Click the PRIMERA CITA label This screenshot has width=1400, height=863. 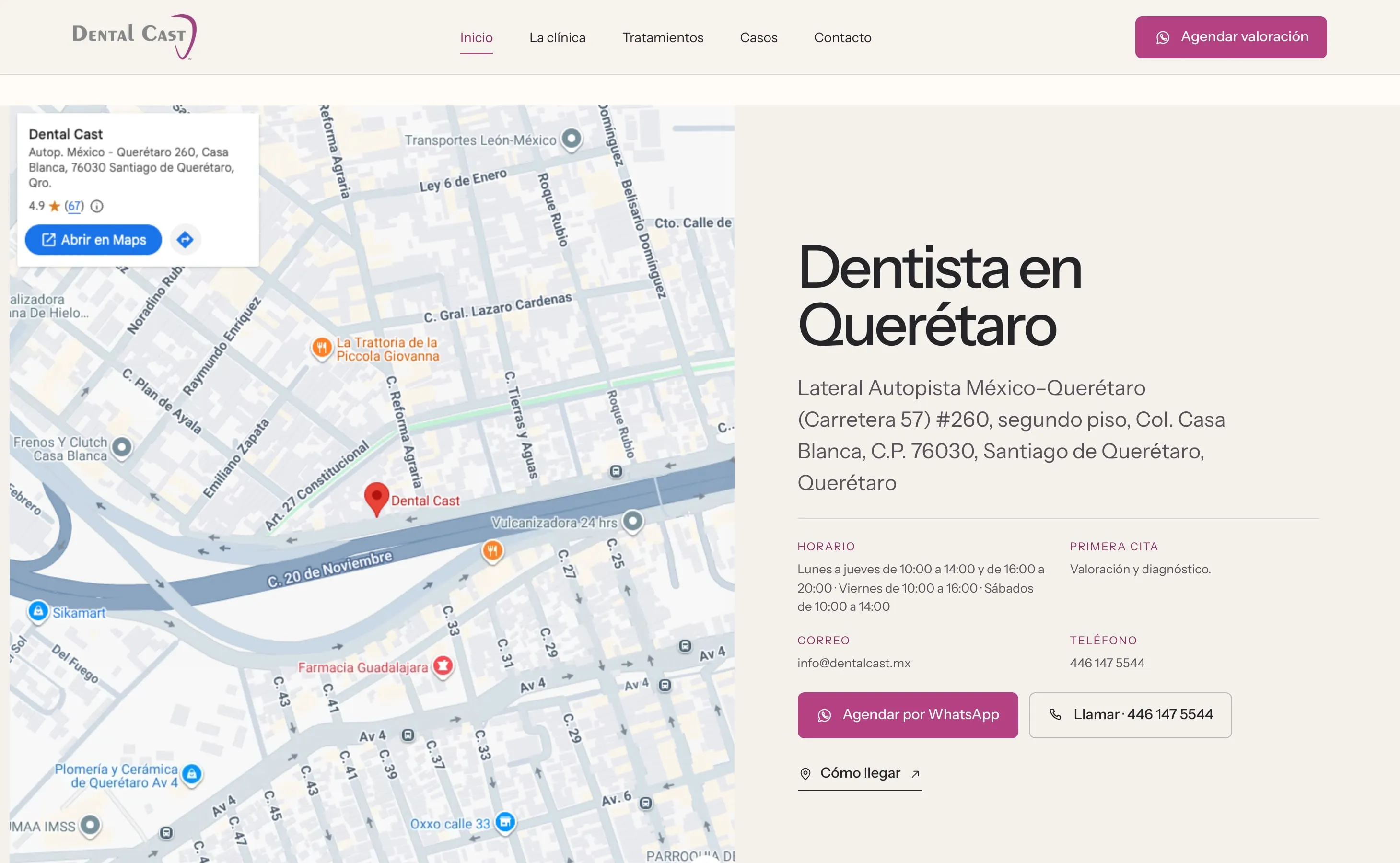[1113, 547]
